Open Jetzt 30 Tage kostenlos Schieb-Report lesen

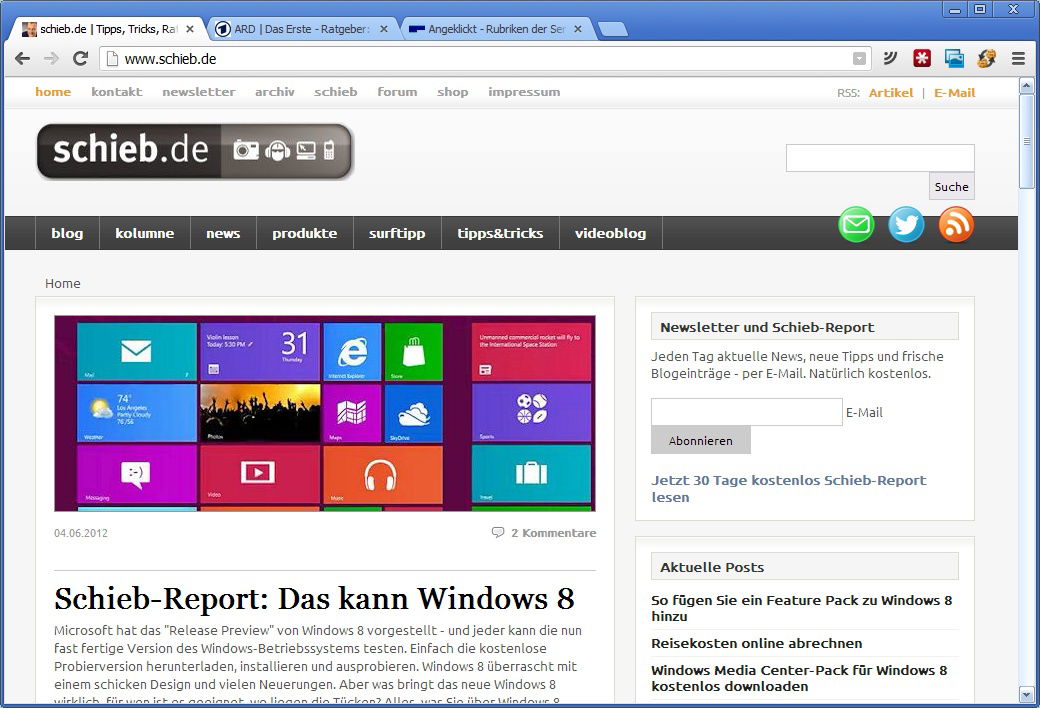pyautogui.click(x=789, y=488)
